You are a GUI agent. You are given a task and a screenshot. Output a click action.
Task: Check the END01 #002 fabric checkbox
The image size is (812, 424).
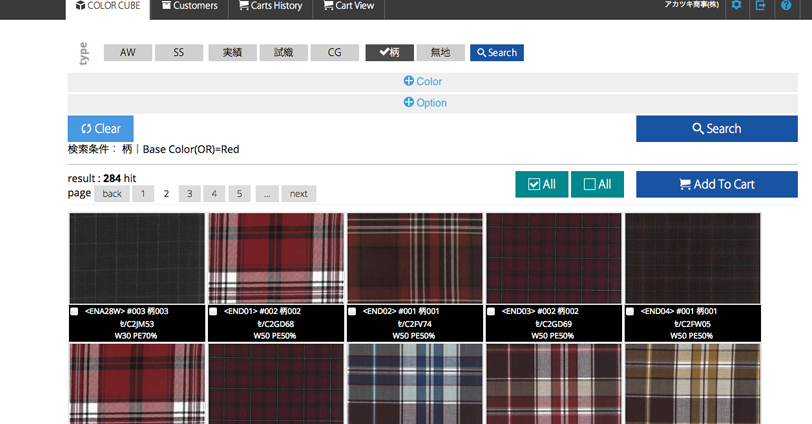tap(213, 311)
